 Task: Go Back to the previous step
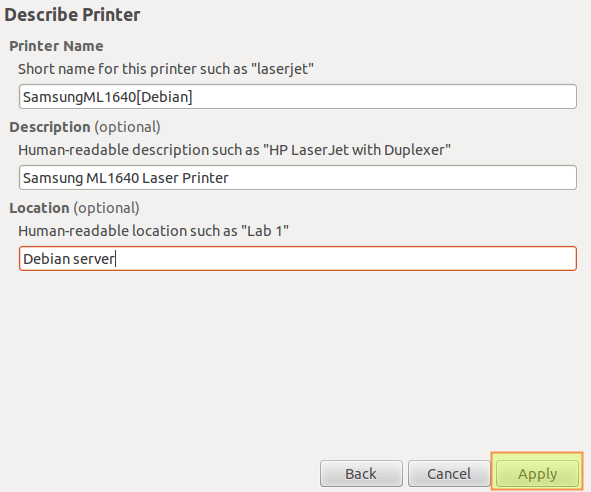(361, 474)
